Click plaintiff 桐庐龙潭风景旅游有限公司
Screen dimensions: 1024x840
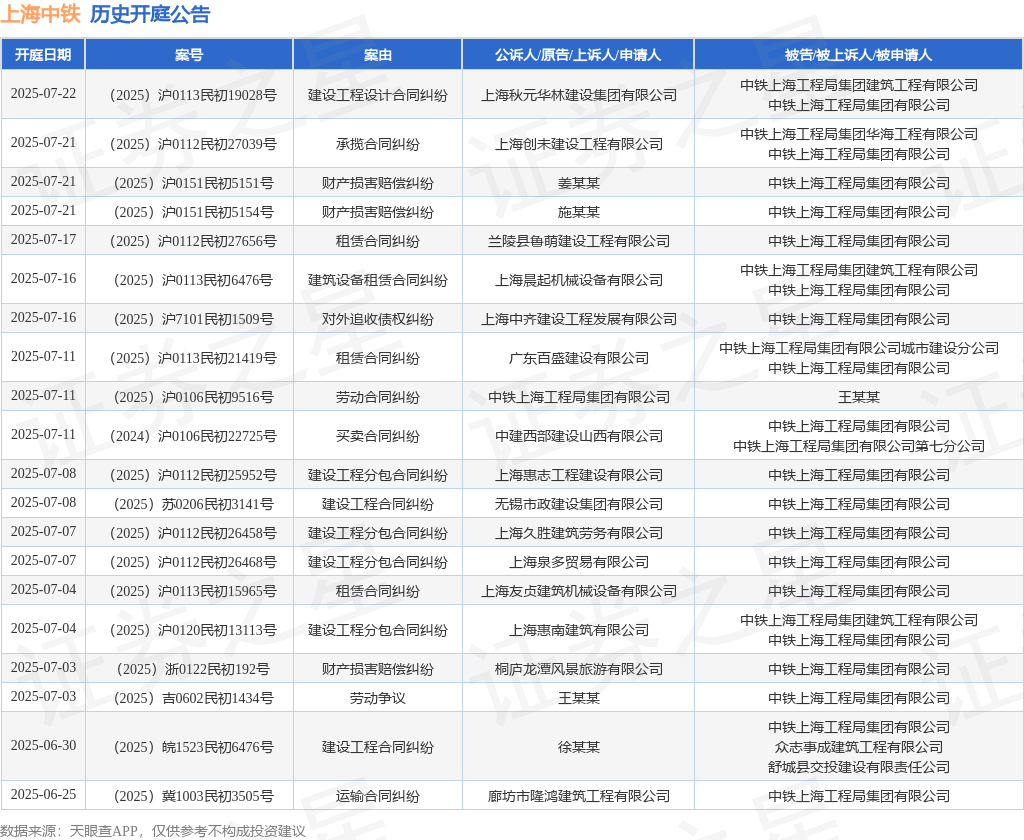(x=579, y=669)
